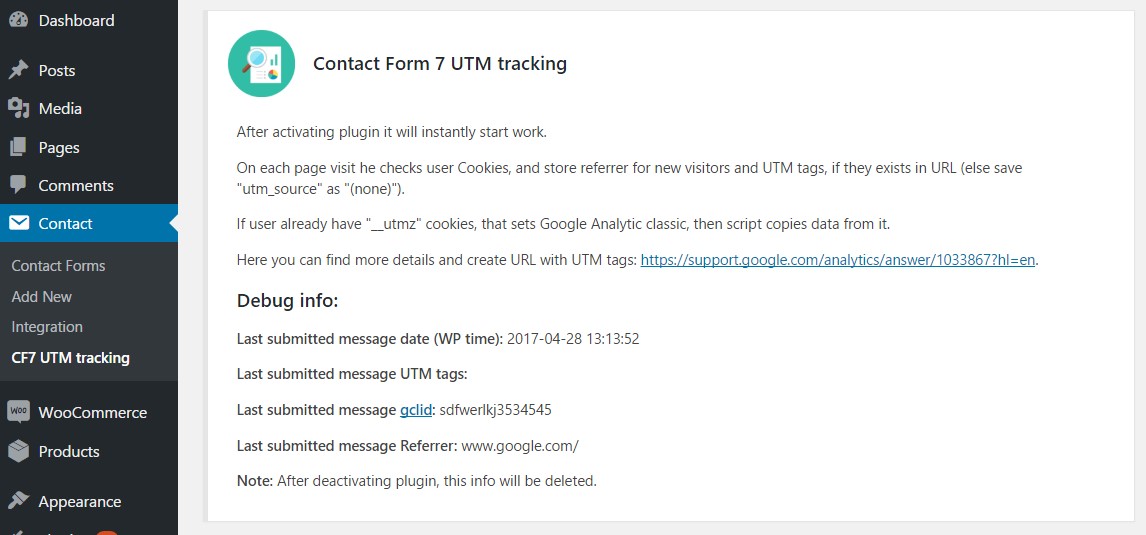
Task: Select the Appearance paintbrush icon
Action: [x=18, y=501]
